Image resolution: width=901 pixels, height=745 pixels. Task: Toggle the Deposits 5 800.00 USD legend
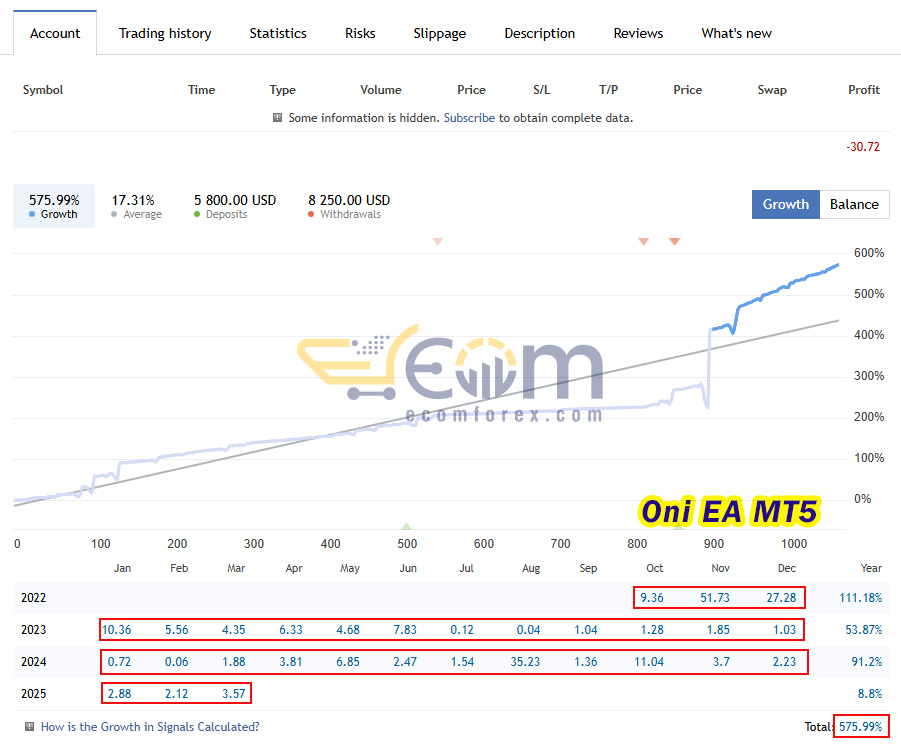click(x=234, y=206)
